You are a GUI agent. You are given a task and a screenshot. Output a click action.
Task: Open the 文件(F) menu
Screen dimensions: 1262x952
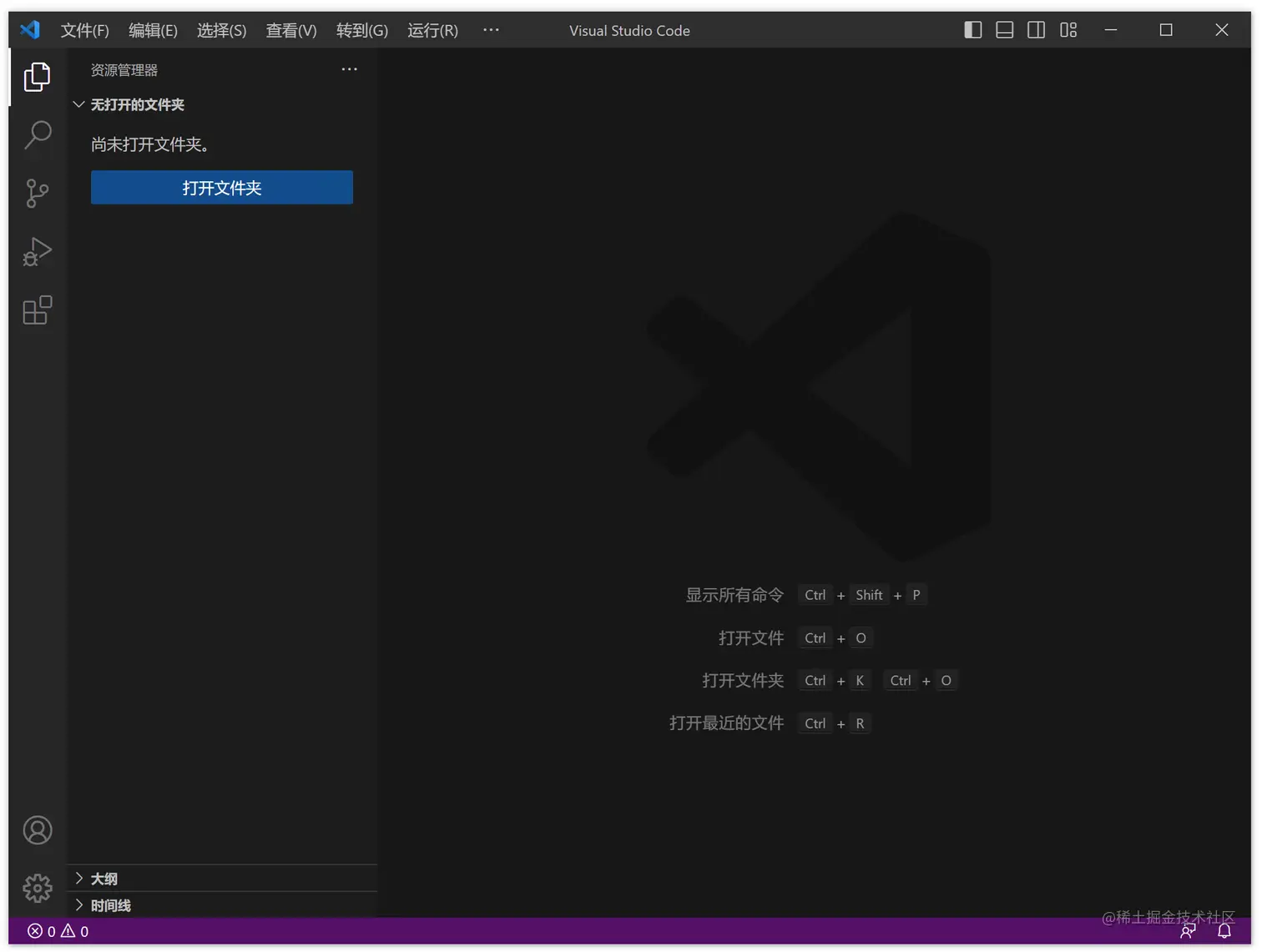pos(85,31)
